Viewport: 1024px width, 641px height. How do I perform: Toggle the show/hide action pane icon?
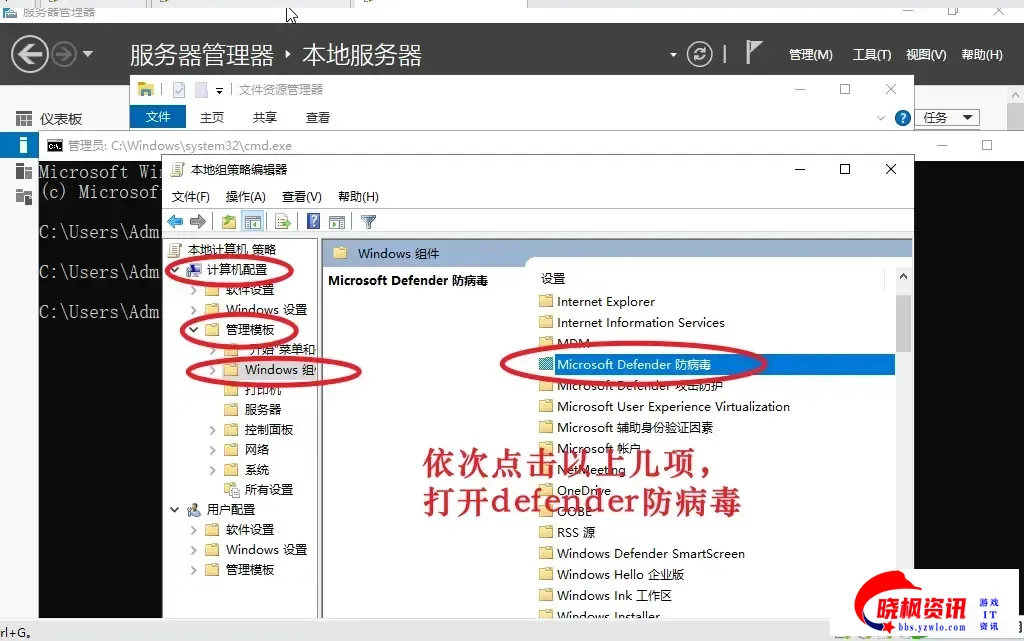click(337, 222)
